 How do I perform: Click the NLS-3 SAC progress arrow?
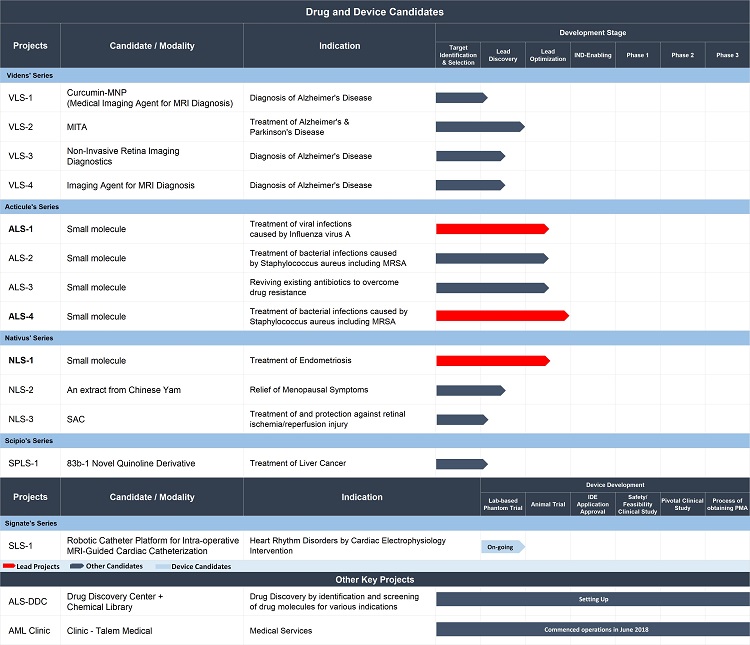click(462, 420)
